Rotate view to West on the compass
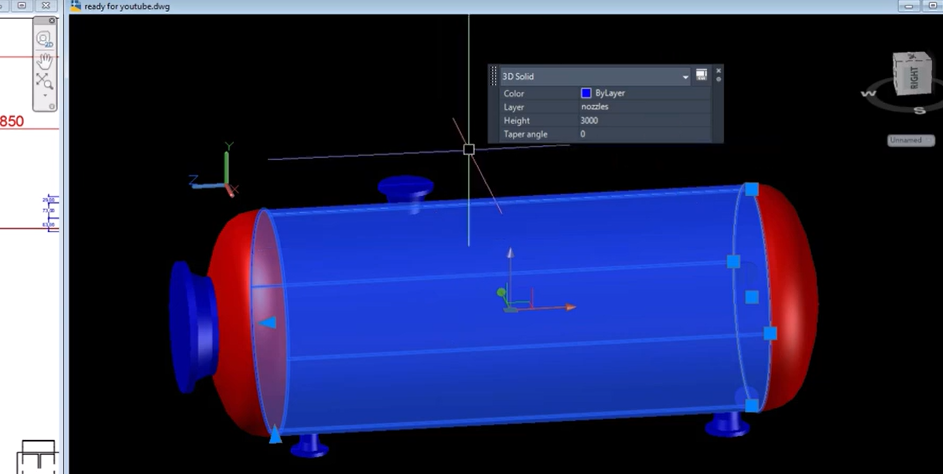 [868, 94]
